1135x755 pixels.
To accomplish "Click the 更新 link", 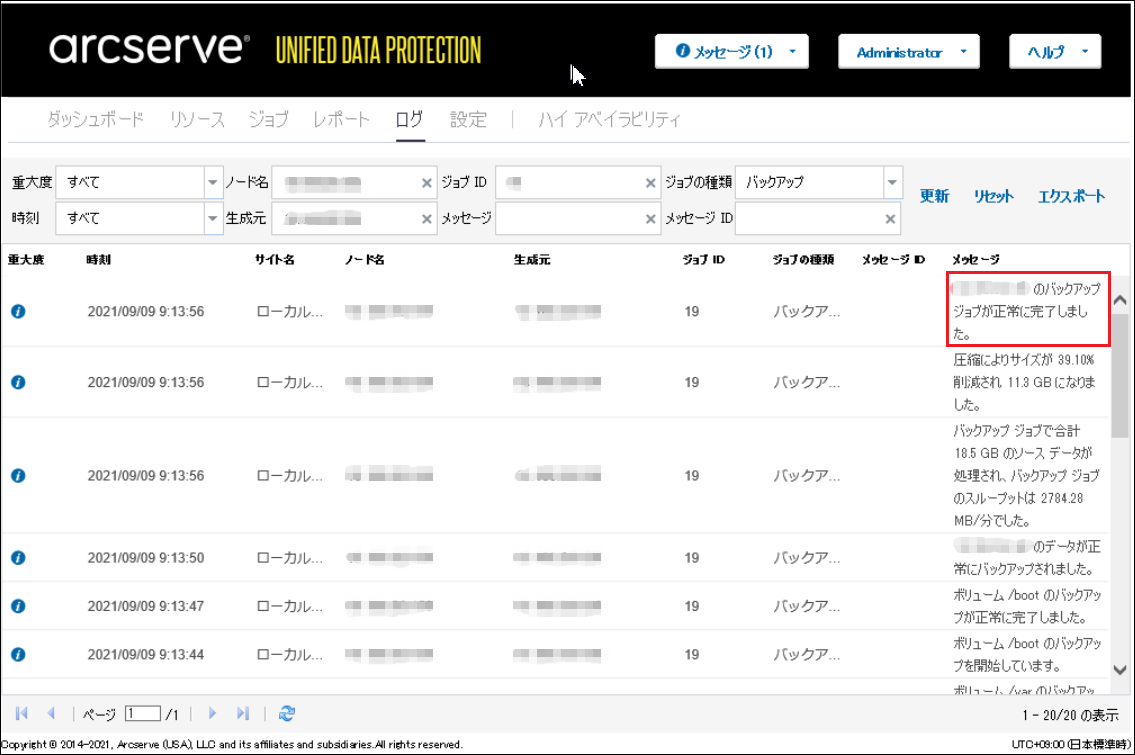I will click(934, 197).
